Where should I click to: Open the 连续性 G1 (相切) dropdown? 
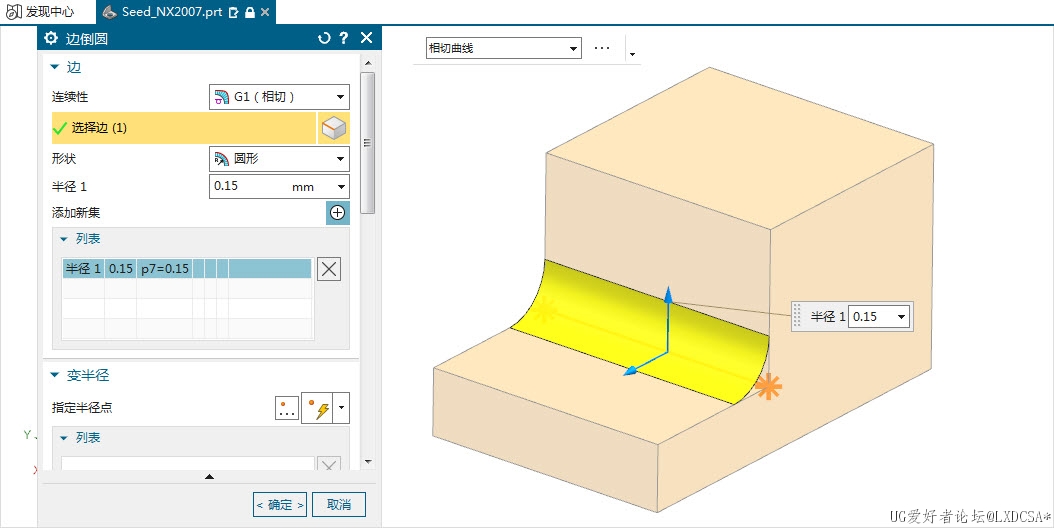(x=279, y=97)
